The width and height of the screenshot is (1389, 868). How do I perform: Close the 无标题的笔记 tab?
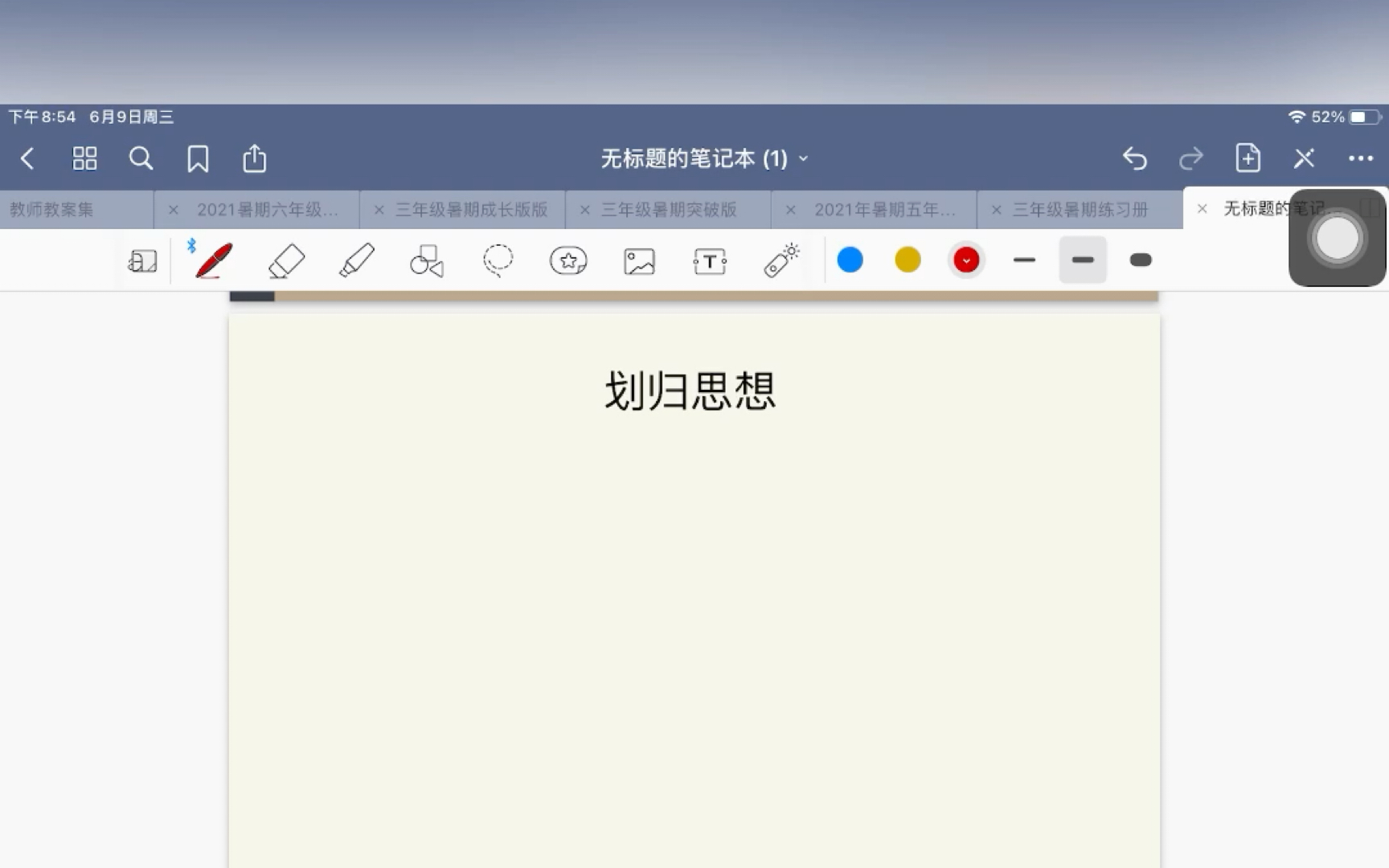(x=1202, y=209)
